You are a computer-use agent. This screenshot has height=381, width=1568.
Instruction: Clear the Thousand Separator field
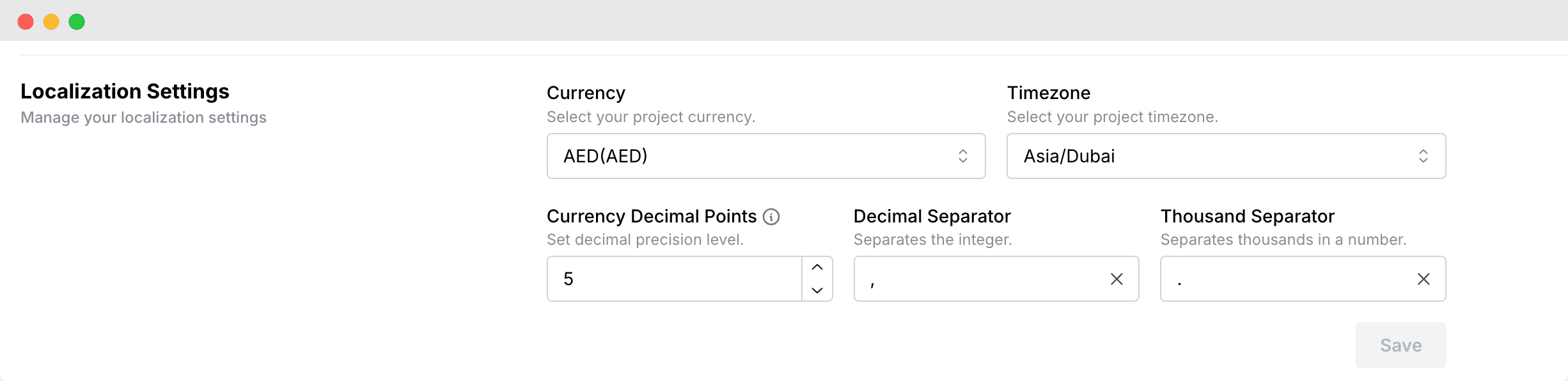(1423, 279)
